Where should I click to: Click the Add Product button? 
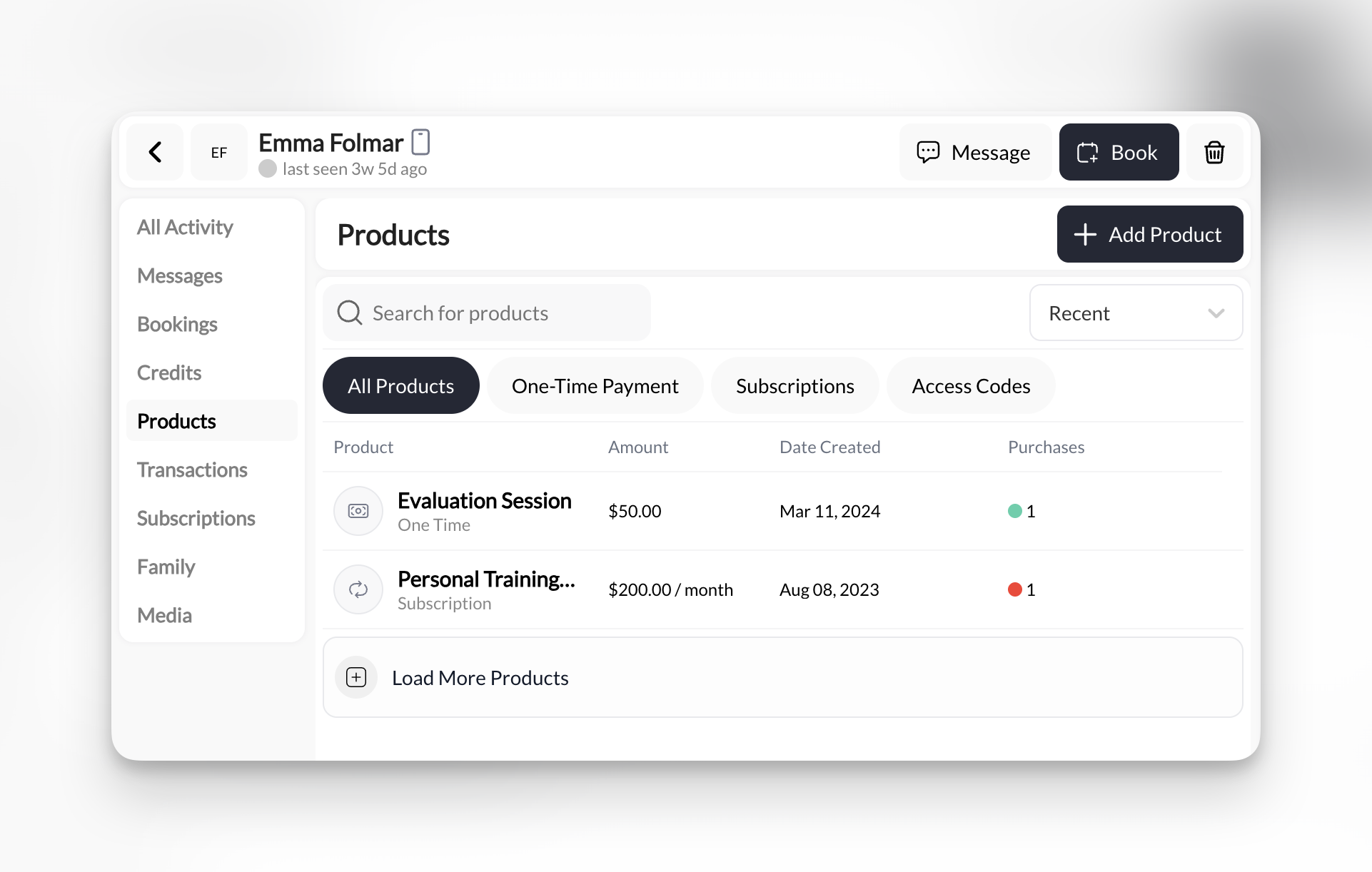pos(1149,234)
